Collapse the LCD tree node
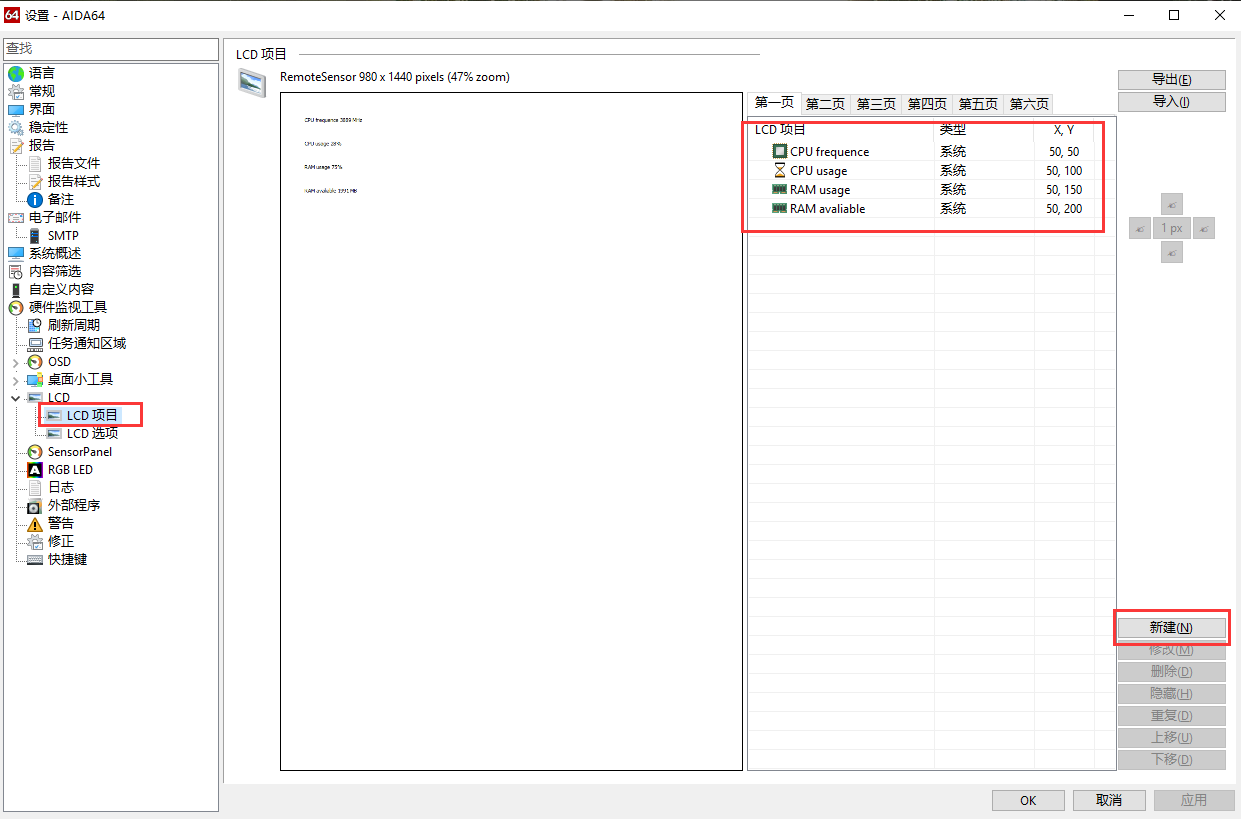 click(x=15, y=398)
